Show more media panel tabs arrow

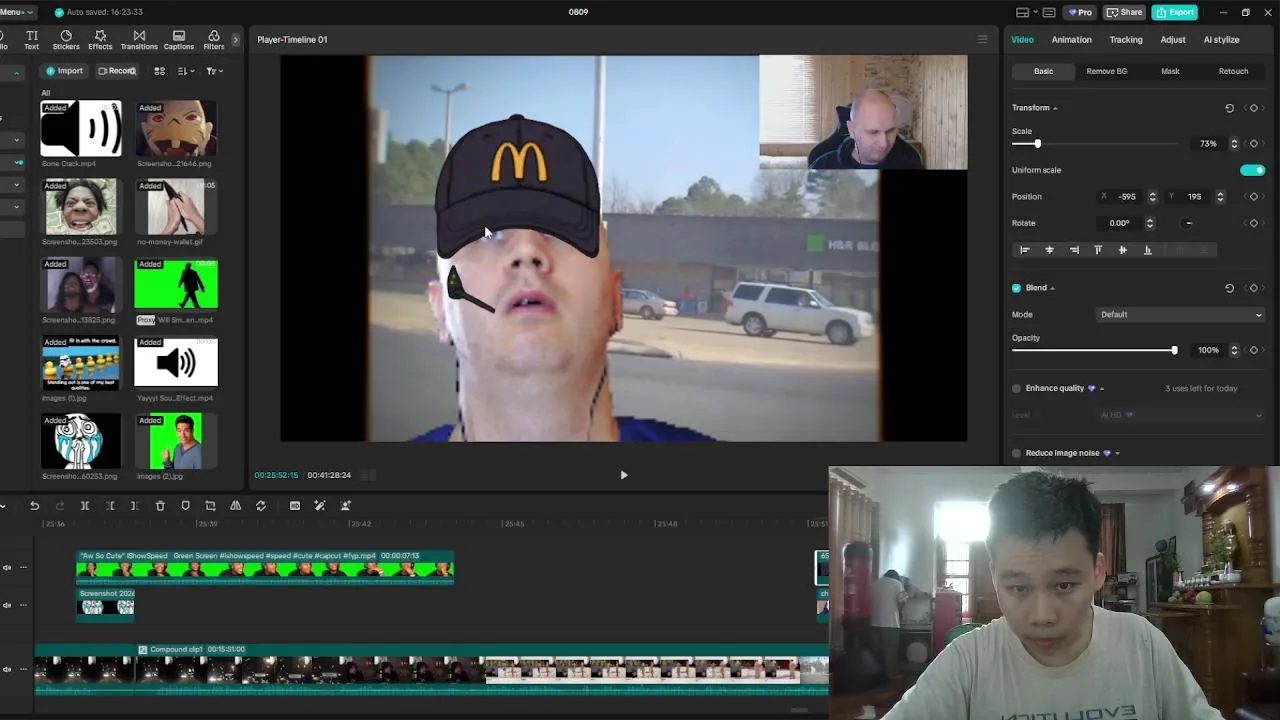236,40
